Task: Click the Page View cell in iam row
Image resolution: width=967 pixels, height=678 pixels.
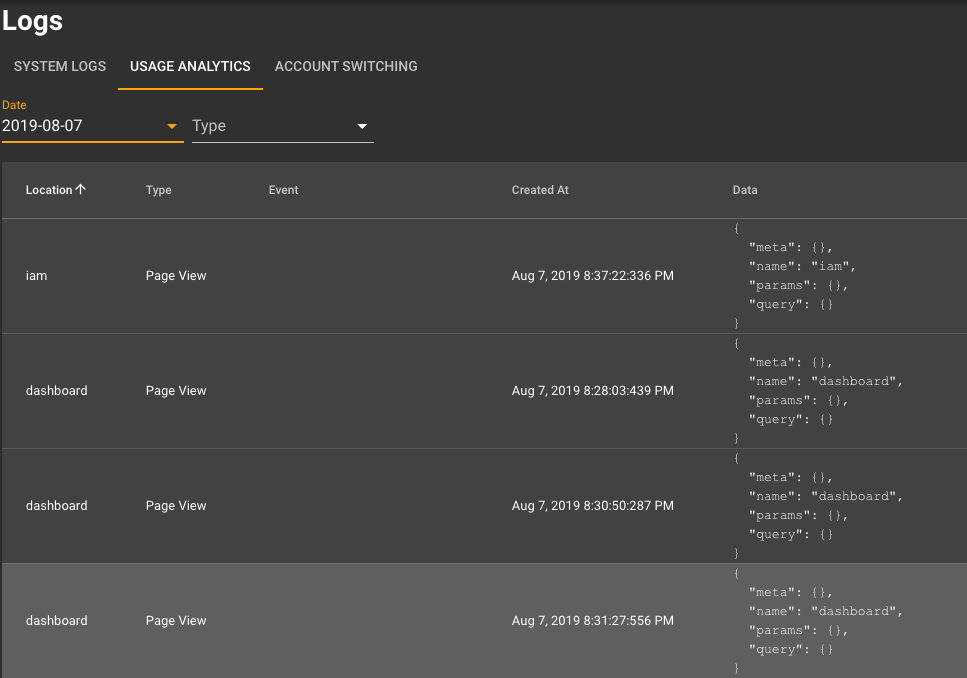Action: coord(176,276)
